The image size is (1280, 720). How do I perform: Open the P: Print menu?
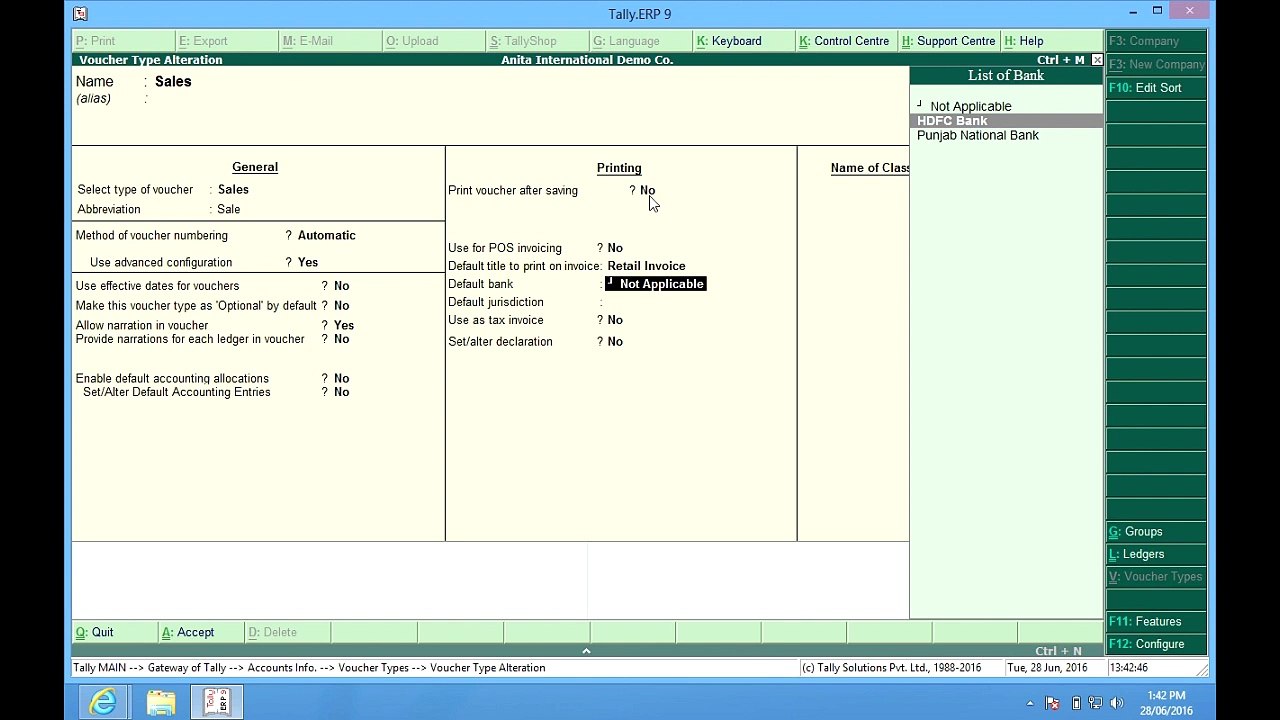pos(123,41)
